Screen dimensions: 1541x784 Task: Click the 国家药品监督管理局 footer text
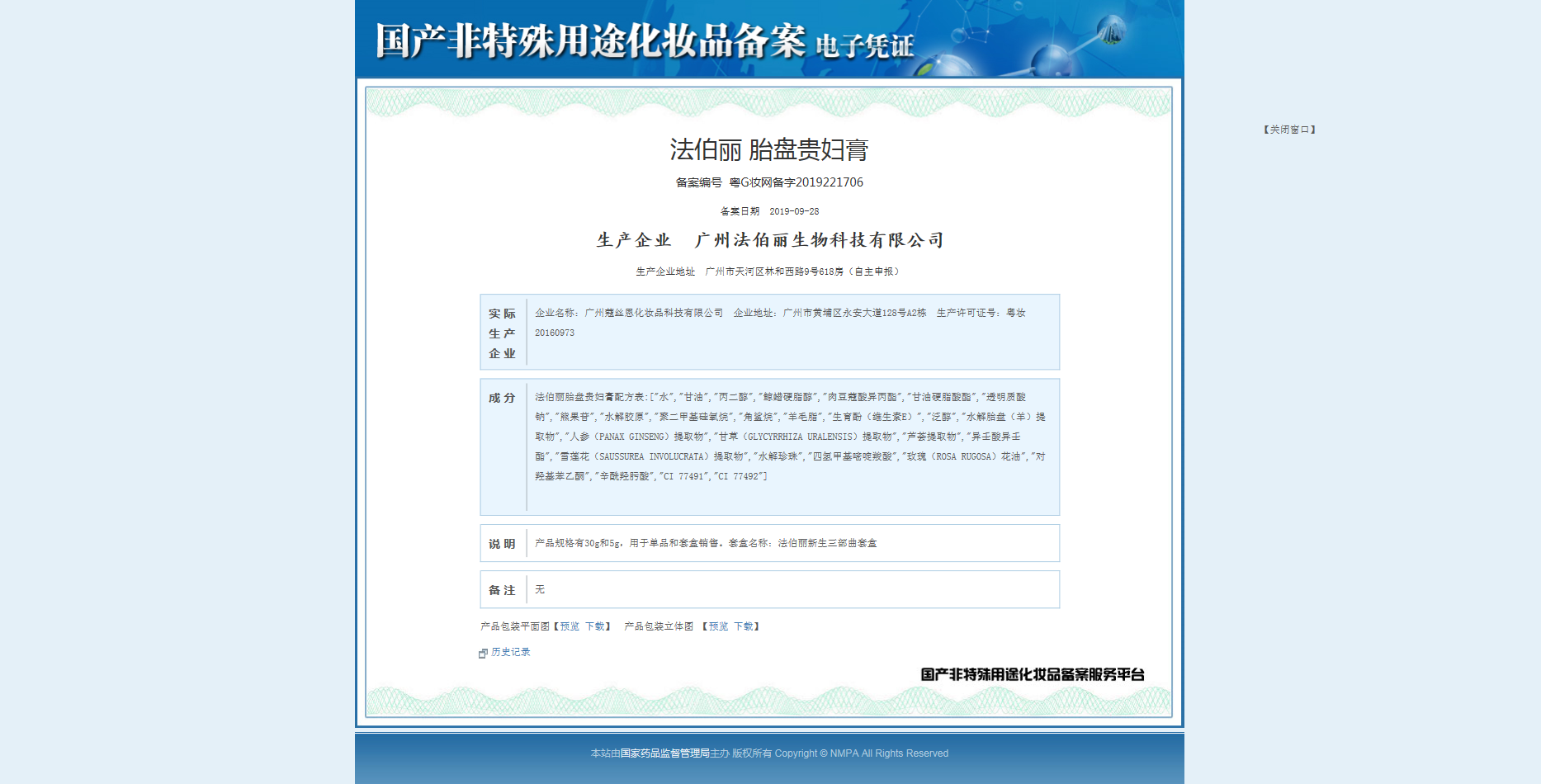coord(664,753)
